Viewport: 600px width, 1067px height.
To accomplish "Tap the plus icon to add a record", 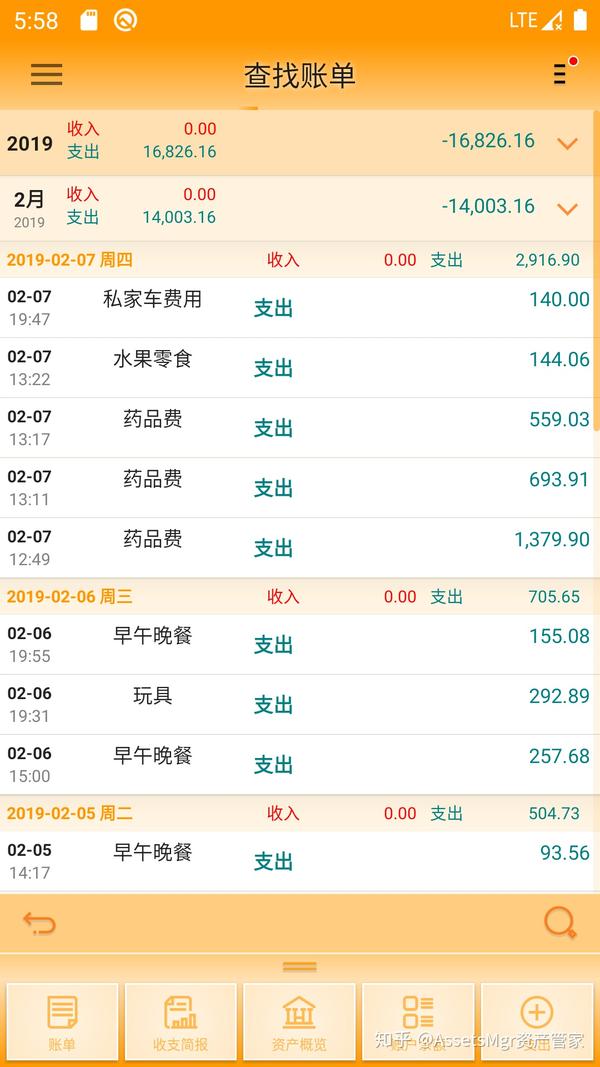I will click(x=537, y=1020).
